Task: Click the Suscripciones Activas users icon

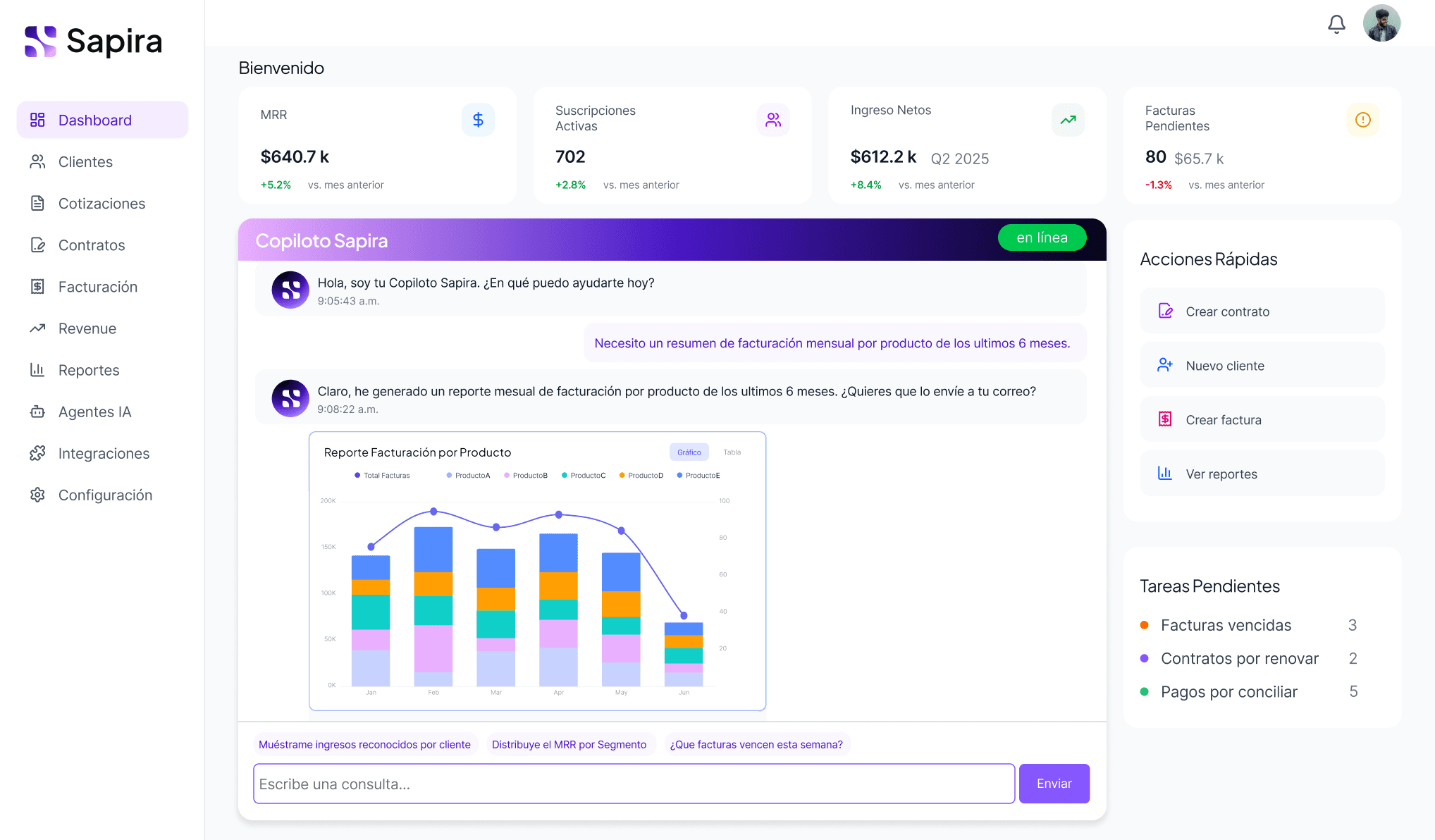Action: click(x=773, y=120)
